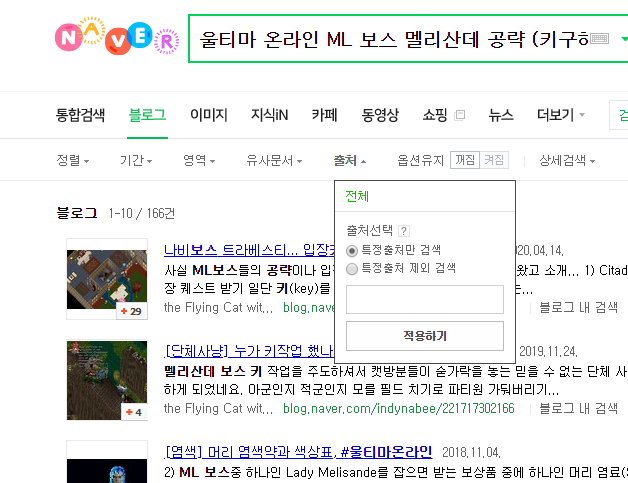Viewport: 628px width, 483px height.
Task: Click the 적용하기 apply button
Action: (425, 336)
